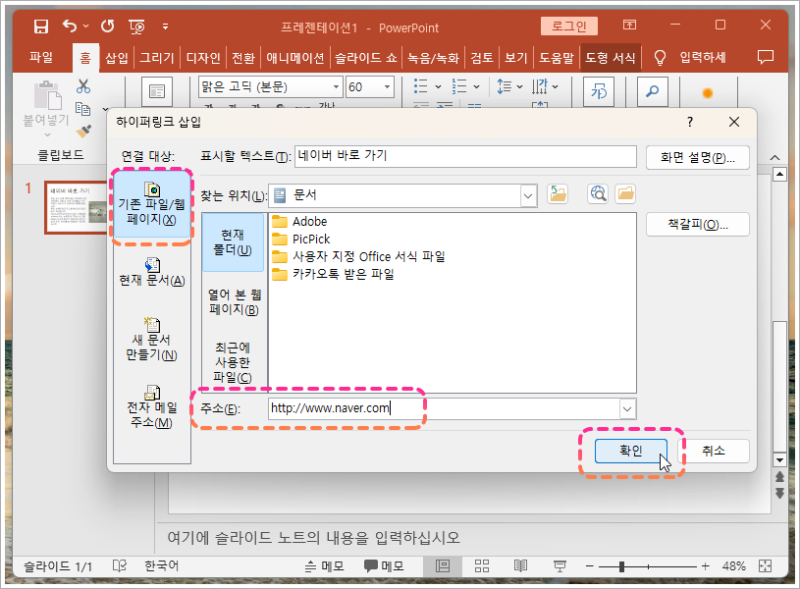Switch to the 디자인 ribbon tab
Image resolution: width=800 pixels, height=589 pixels.
click(203, 58)
